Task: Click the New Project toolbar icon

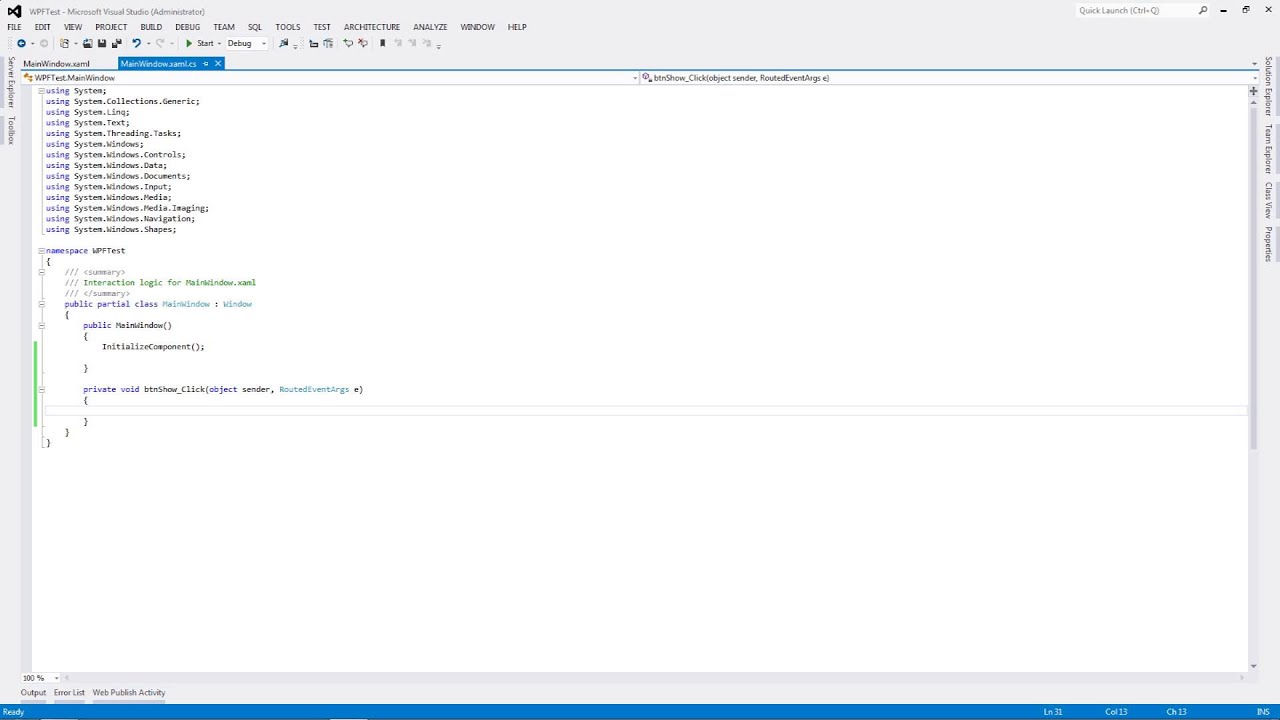Action: tap(64, 43)
